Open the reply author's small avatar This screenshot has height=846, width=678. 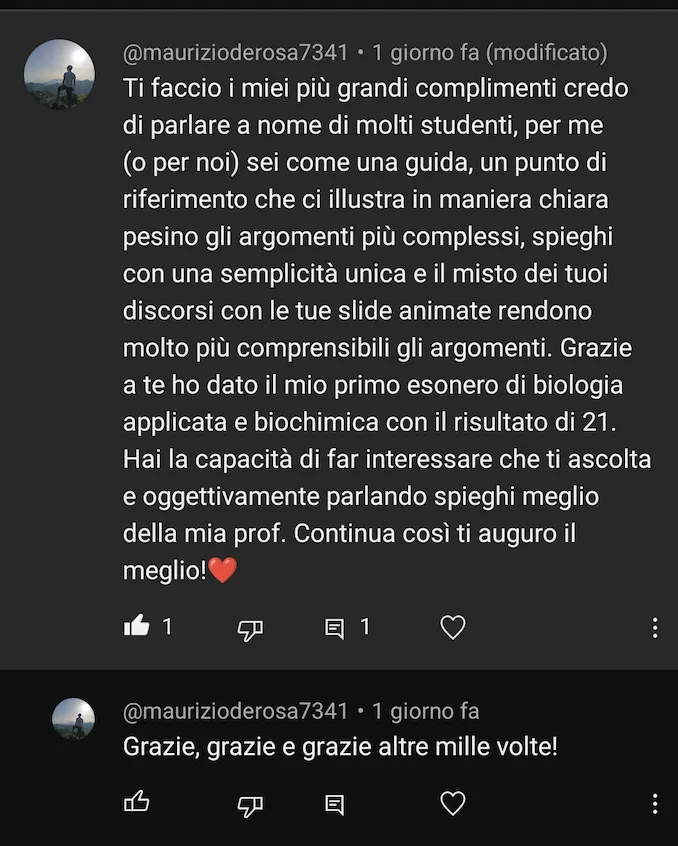coord(73,719)
